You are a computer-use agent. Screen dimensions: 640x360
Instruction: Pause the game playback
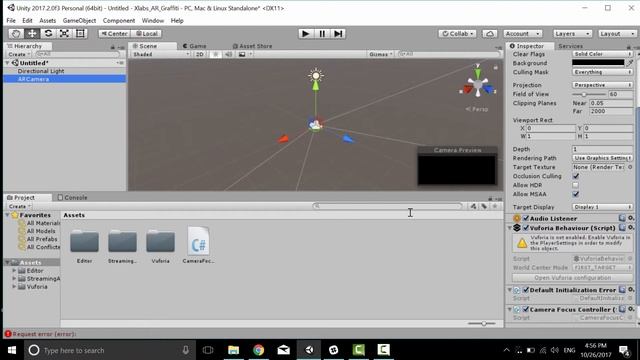(322, 33)
